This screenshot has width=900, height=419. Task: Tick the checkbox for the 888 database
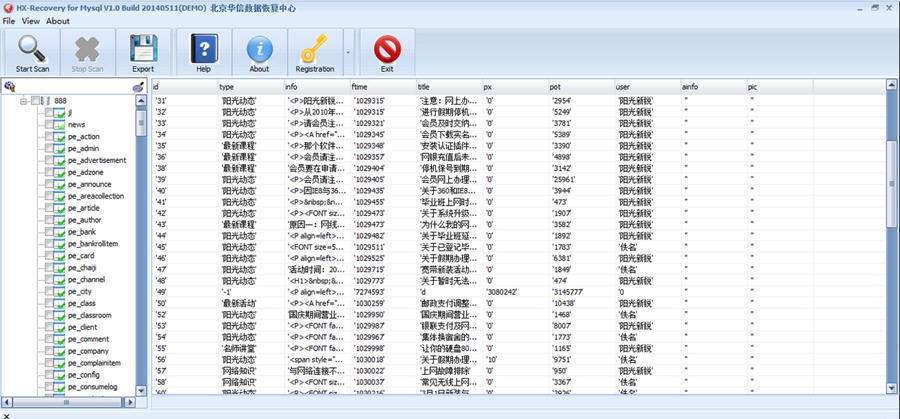coord(36,100)
